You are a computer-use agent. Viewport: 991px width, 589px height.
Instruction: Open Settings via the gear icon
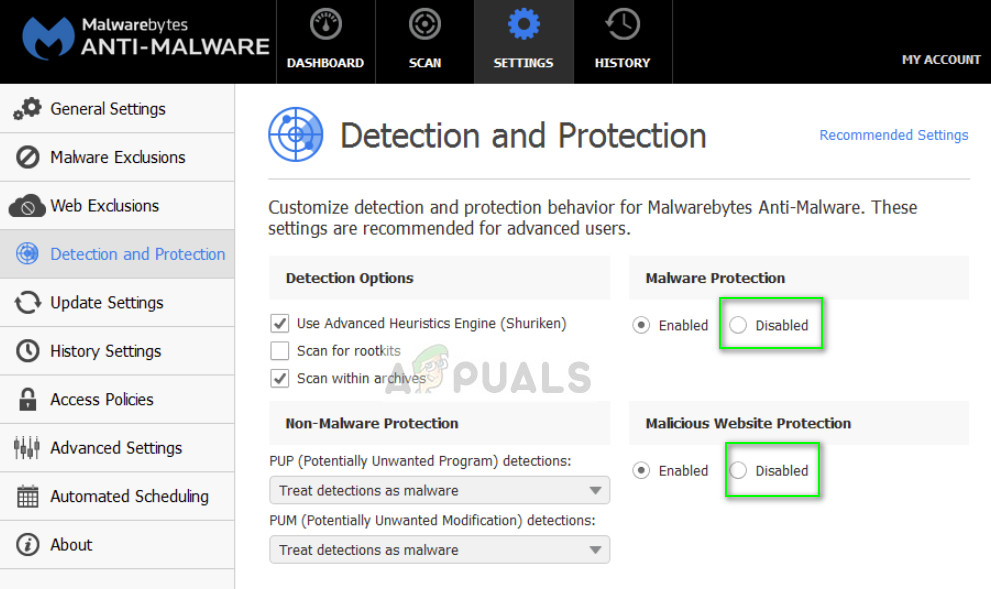(523, 23)
